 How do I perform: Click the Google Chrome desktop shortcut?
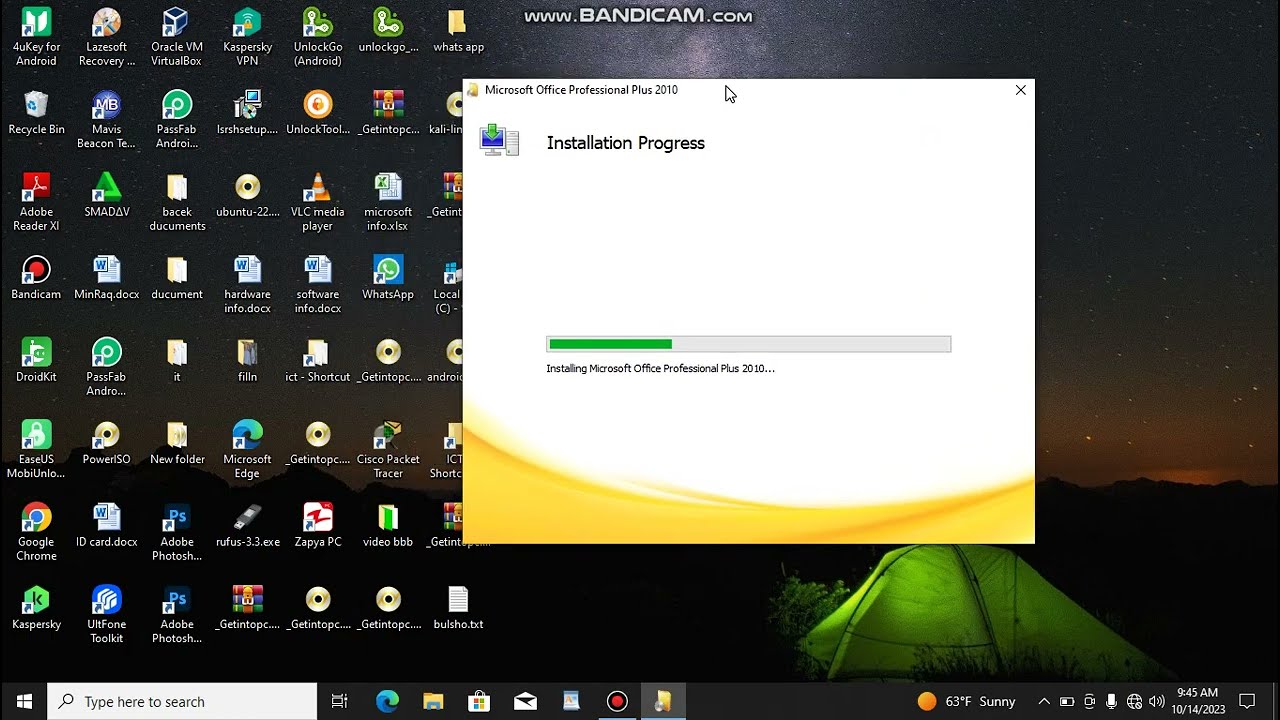pos(36,532)
